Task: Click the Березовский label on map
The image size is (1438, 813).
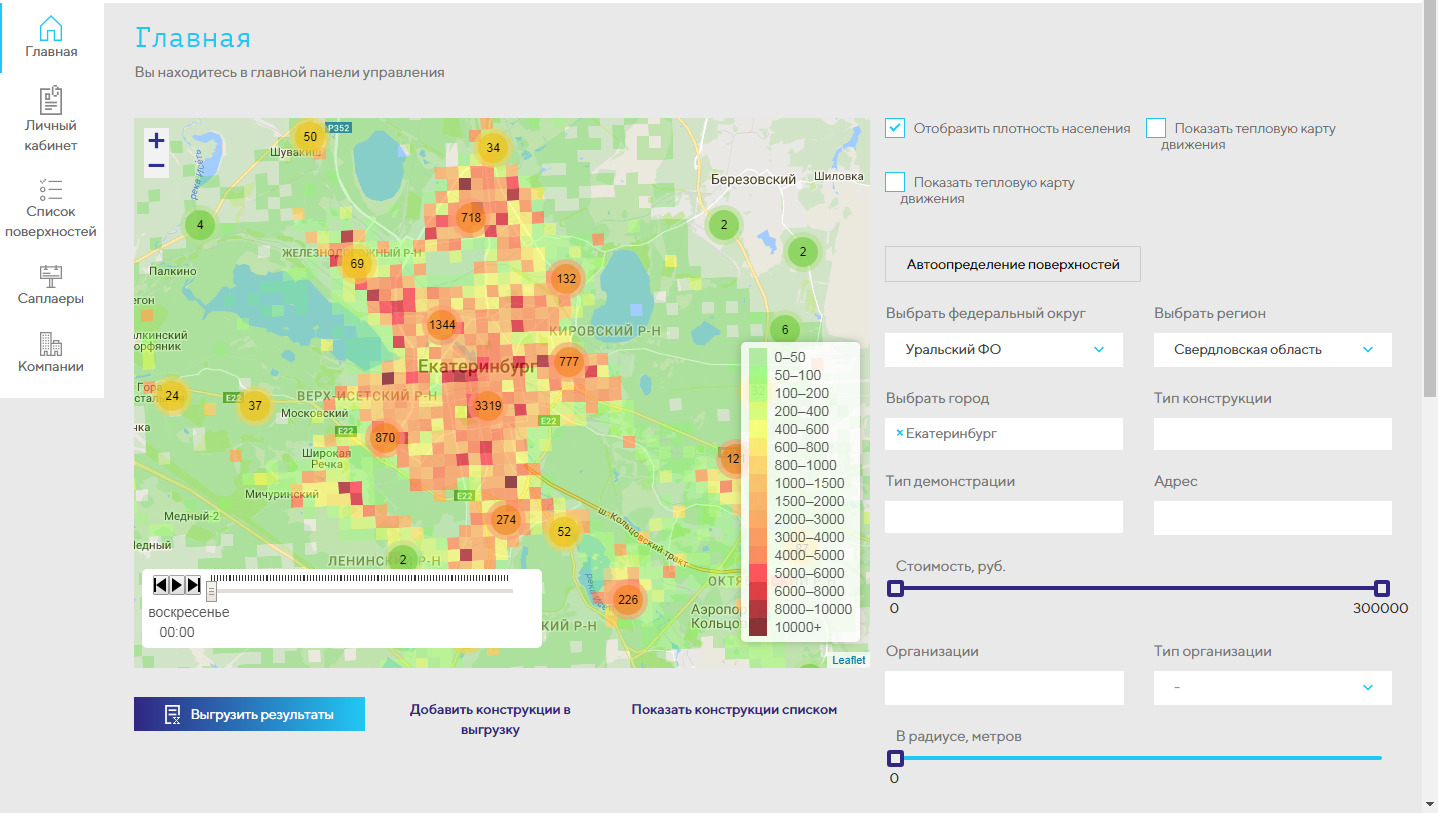Action: [753, 180]
